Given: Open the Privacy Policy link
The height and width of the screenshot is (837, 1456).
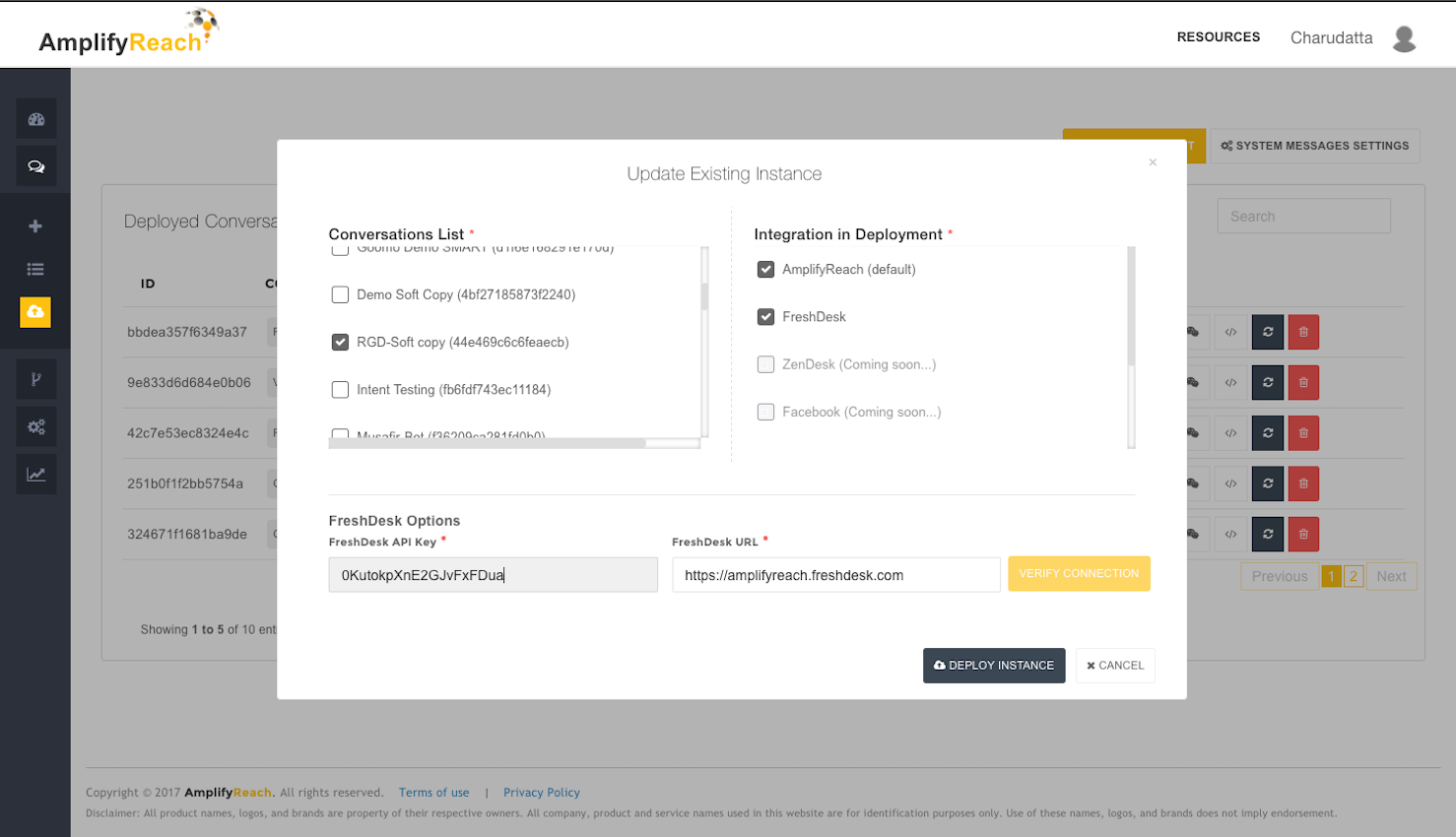Looking at the screenshot, I should (x=542, y=792).
